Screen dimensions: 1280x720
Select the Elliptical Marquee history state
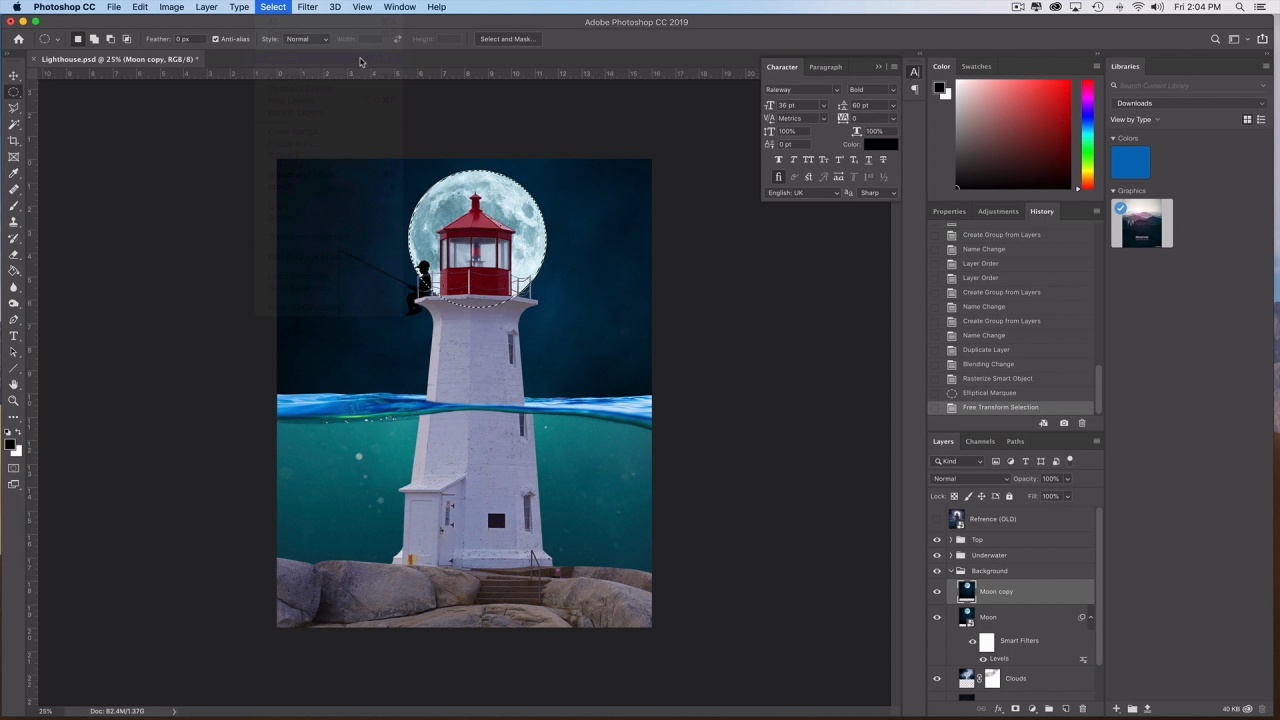[989, 393]
